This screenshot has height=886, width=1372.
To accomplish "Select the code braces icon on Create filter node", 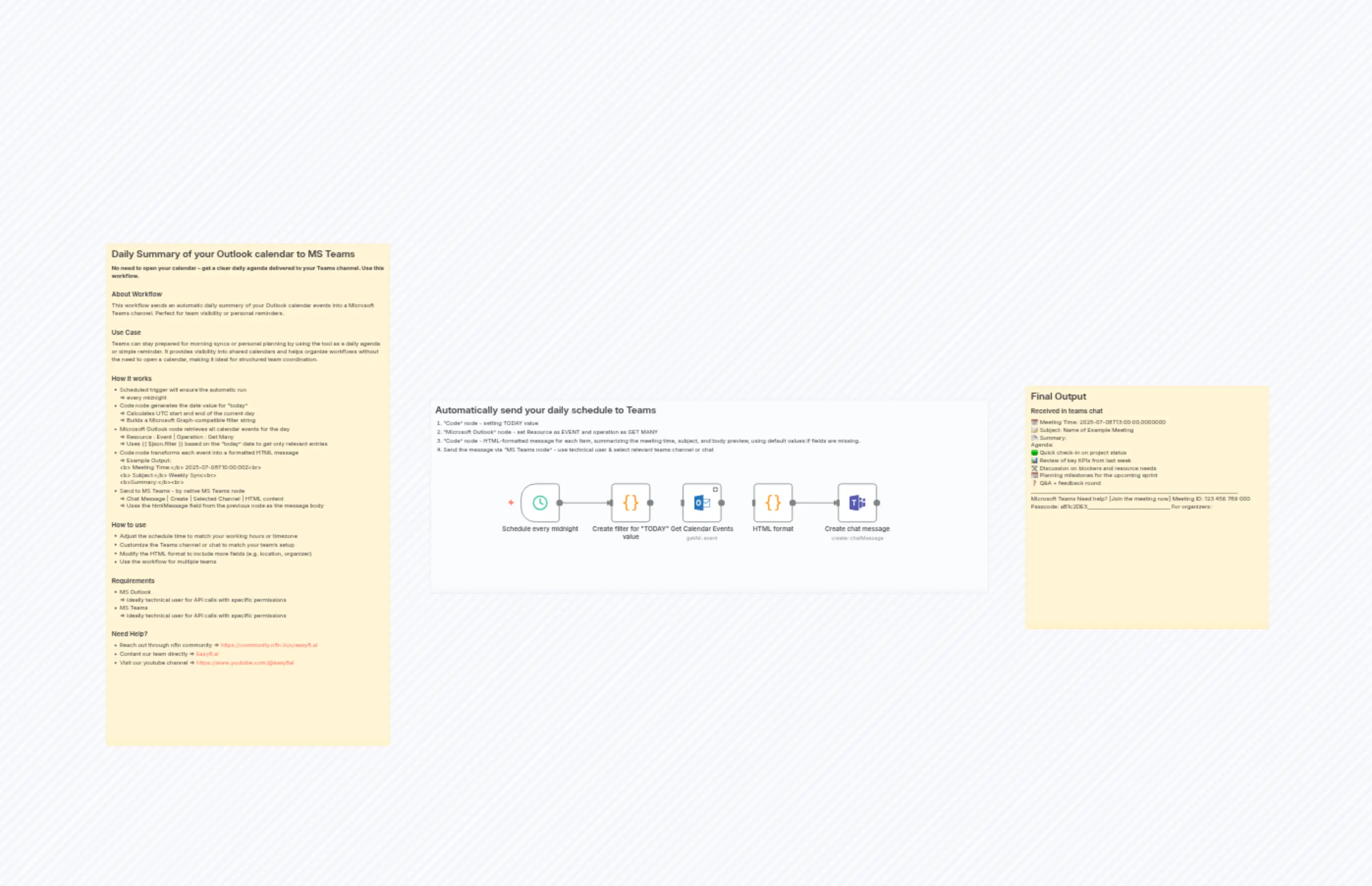I will point(631,502).
